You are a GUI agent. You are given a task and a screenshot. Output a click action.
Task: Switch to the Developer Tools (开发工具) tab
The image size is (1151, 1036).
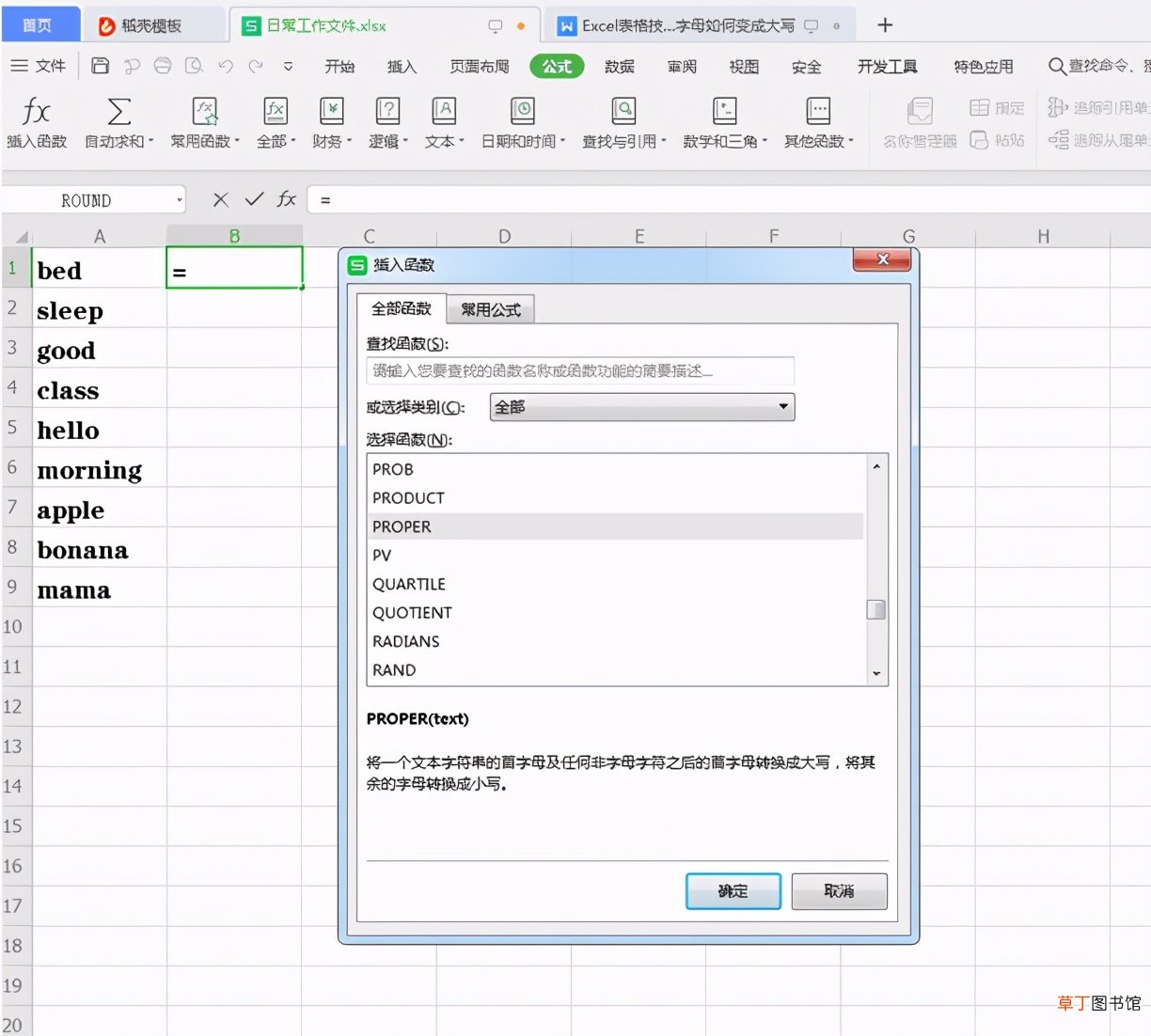coord(887,66)
